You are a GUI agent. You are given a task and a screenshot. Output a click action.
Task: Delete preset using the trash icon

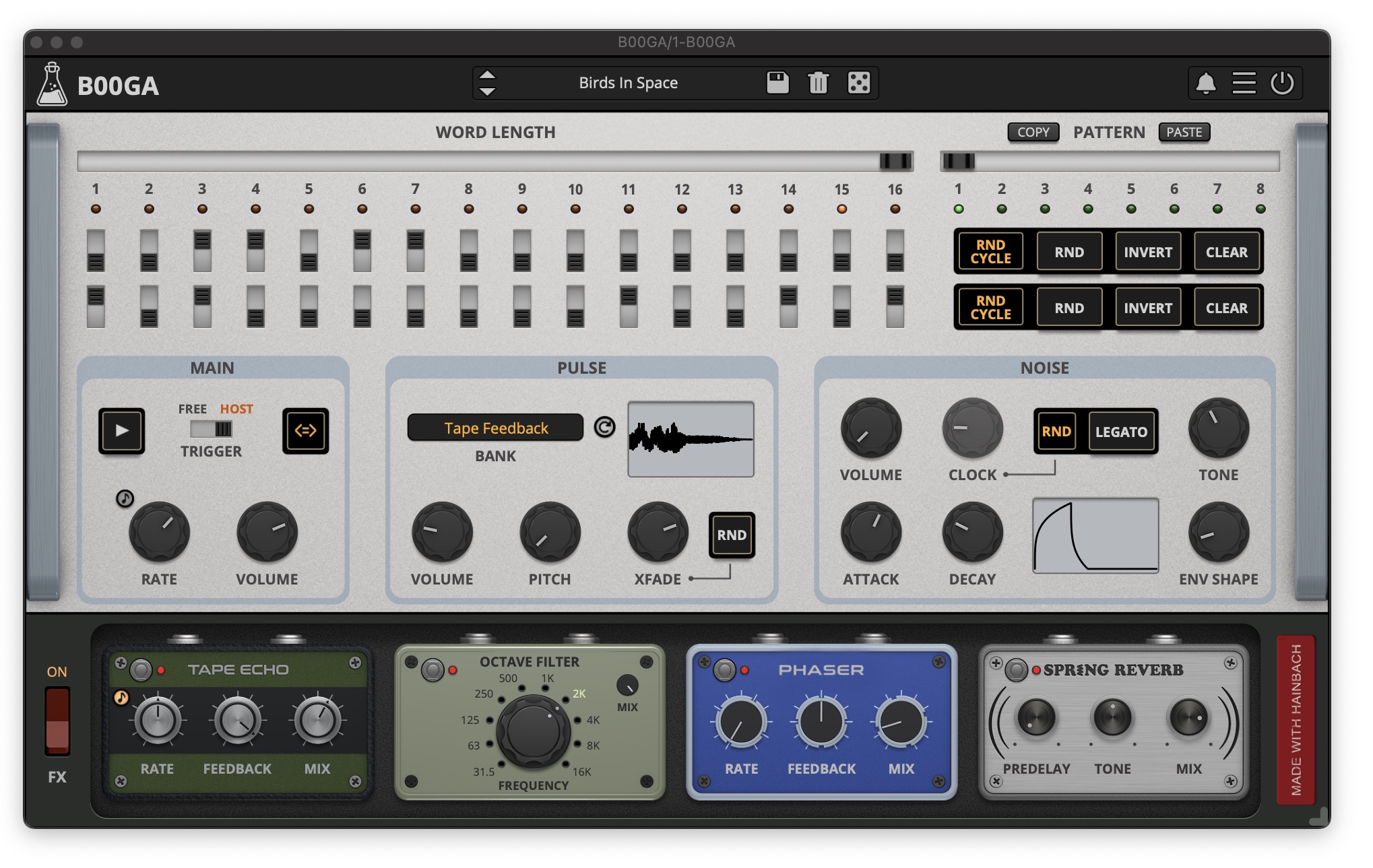click(818, 83)
